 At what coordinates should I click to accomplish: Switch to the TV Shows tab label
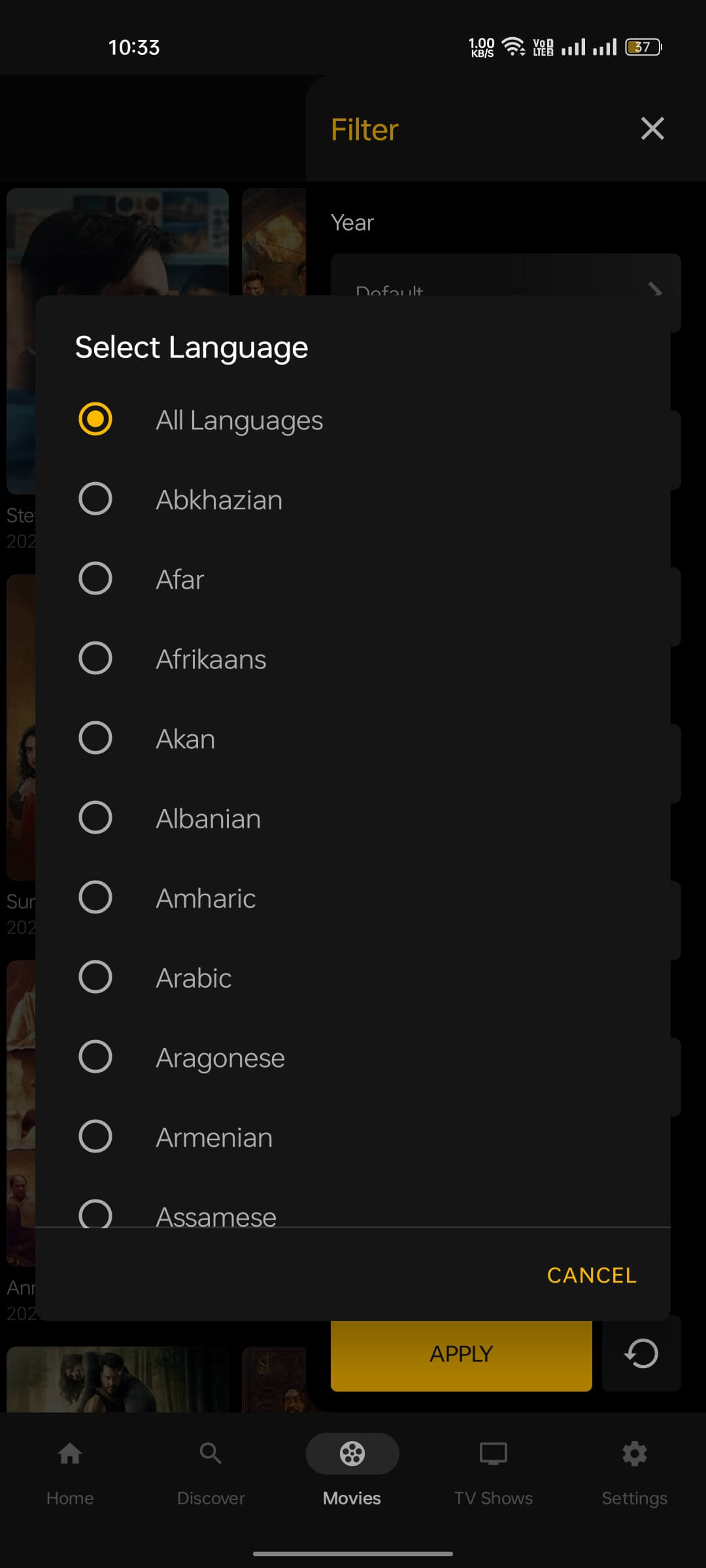[494, 1498]
